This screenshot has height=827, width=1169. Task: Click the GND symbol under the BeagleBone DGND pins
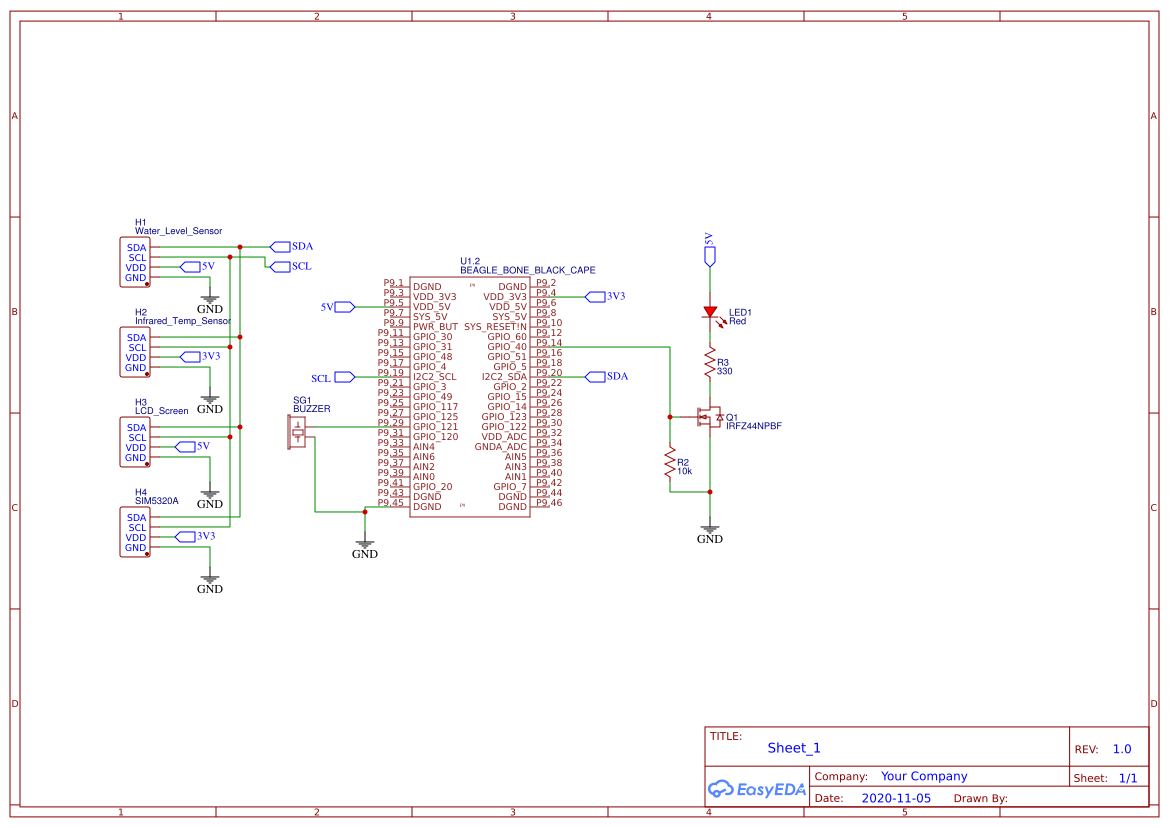[365, 547]
